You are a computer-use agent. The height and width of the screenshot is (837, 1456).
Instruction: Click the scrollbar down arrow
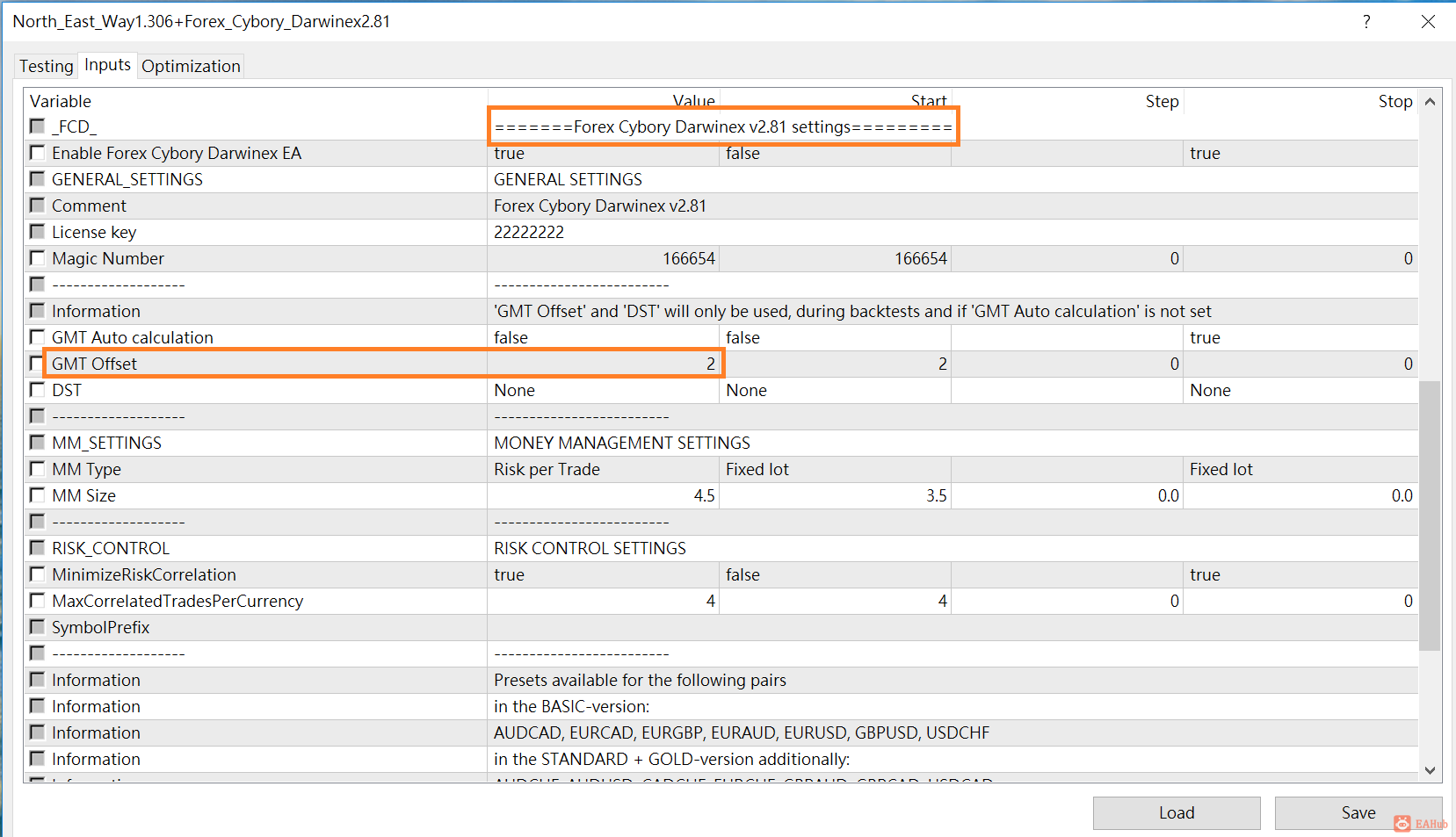(x=1430, y=770)
